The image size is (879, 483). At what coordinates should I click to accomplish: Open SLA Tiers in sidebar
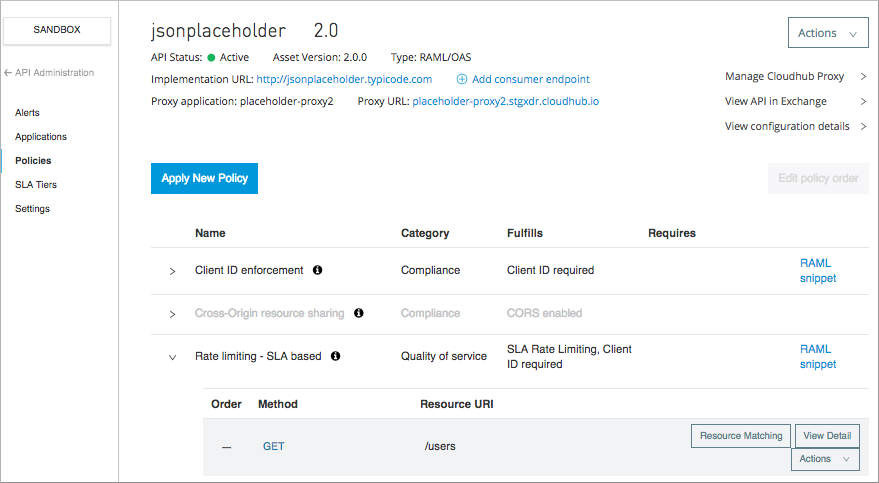pyautogui.click(x=36, y=185)
